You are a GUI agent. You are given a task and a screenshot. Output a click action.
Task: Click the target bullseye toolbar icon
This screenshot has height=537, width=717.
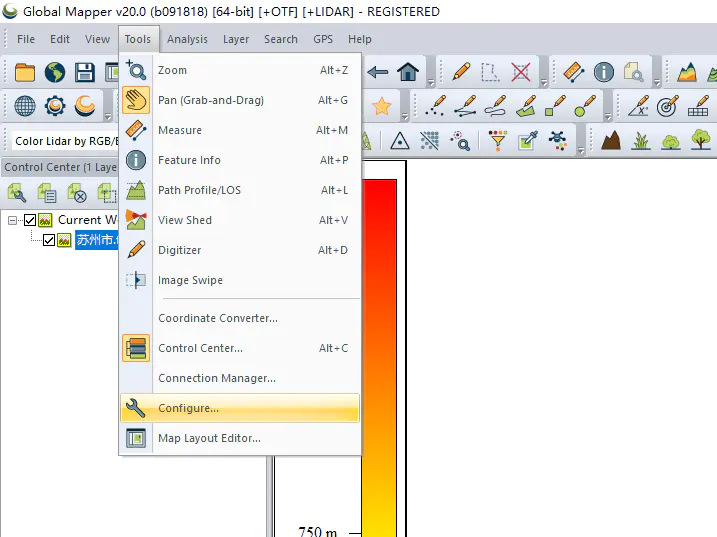(667, 106)
